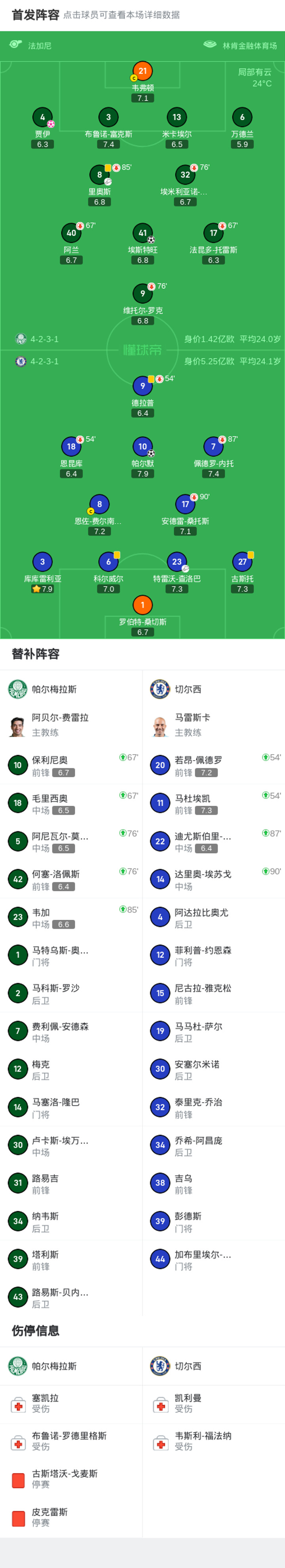
Task: Click 切尔西 team crest in substitutes
Action: [x=160, y=690]
